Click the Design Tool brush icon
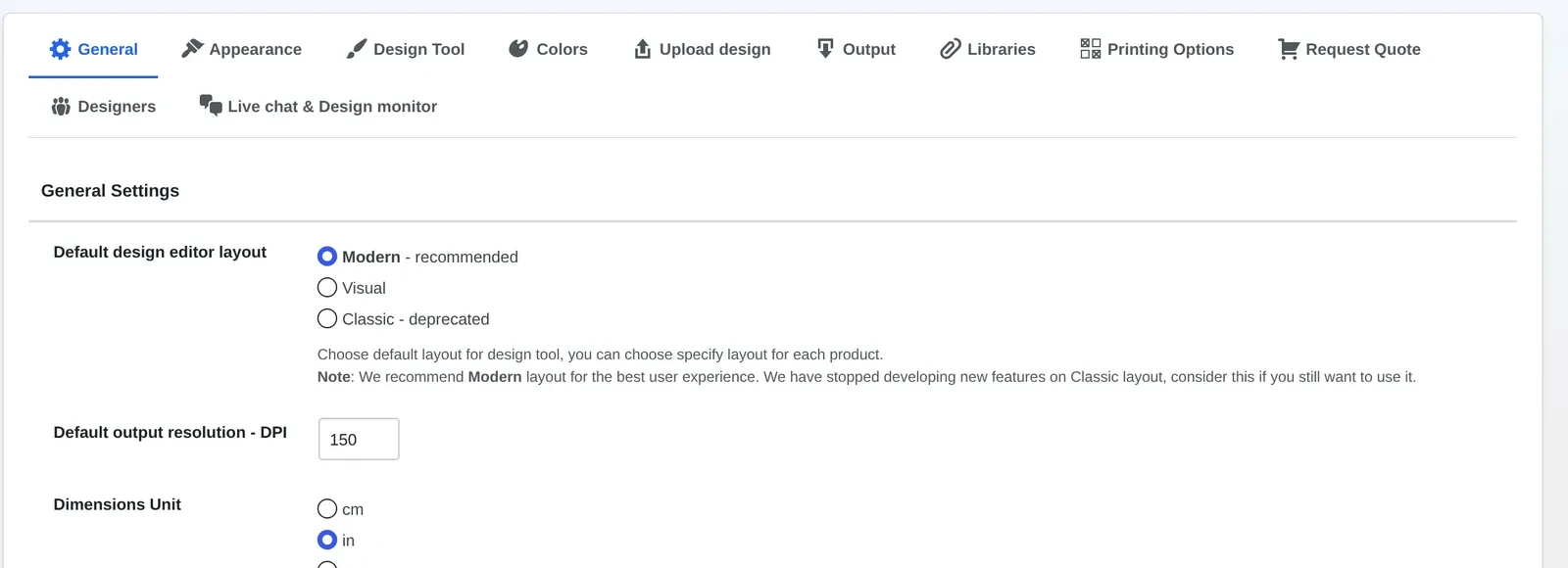Viewport: 1568px width, 568px height. tap(357, 49)
